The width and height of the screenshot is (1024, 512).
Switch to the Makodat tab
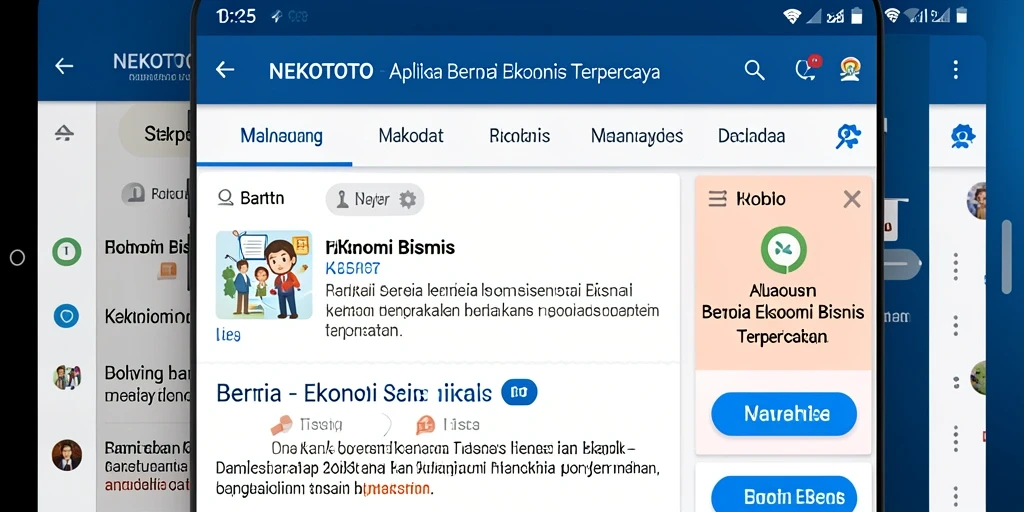411,136
